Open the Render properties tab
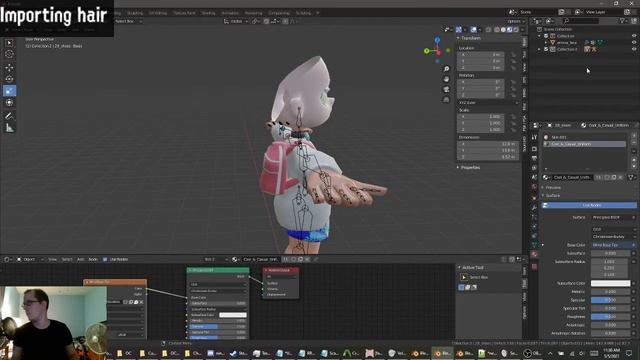Viewport: 640px width, 360px height. (x=534, y=149)
